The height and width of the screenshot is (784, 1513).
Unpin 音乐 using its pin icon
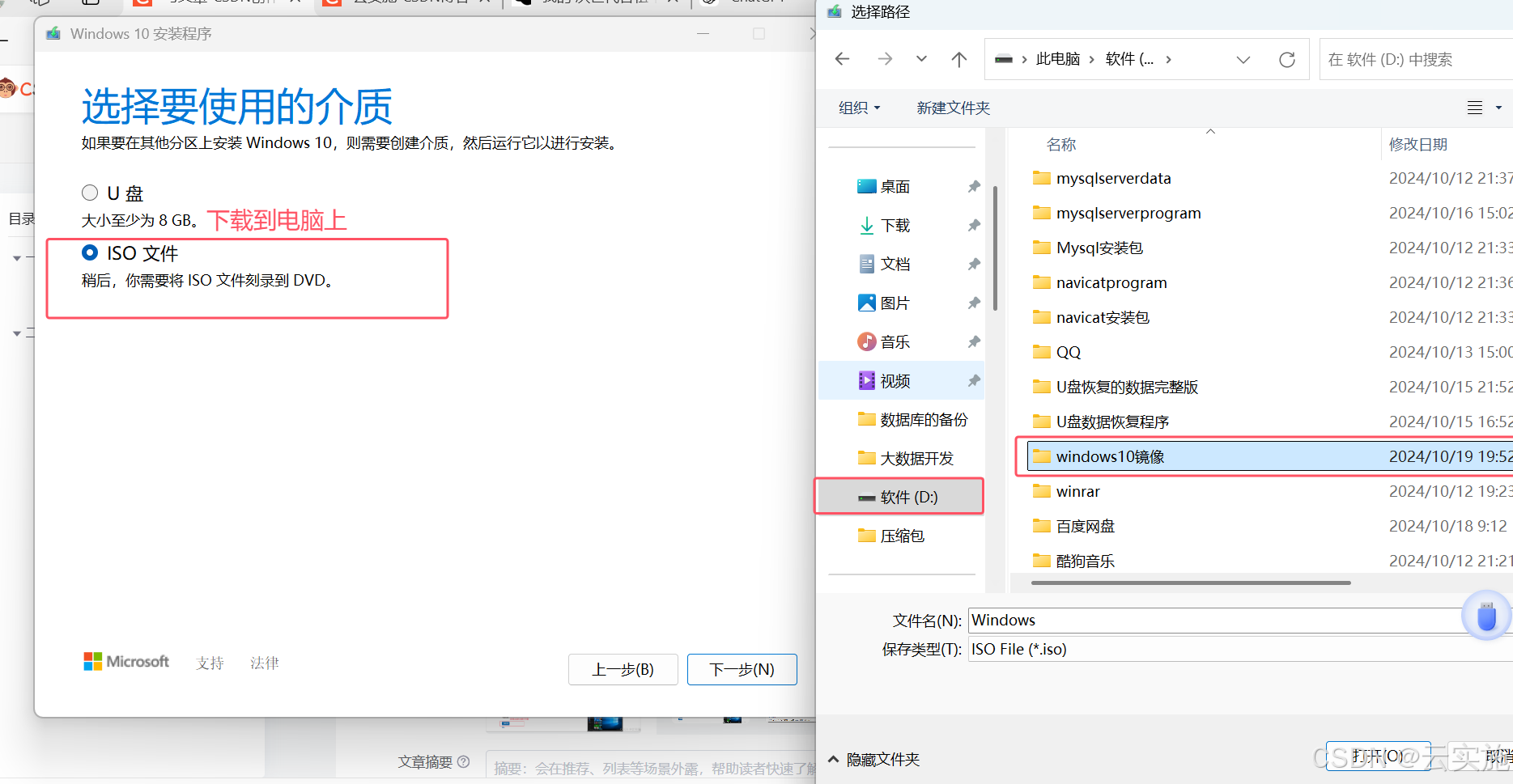point(974,341)
